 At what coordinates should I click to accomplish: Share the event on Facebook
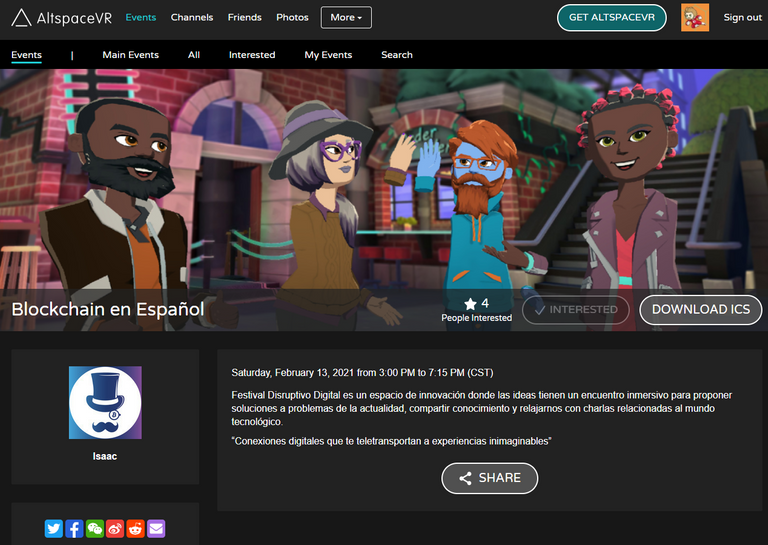(74, 529)
